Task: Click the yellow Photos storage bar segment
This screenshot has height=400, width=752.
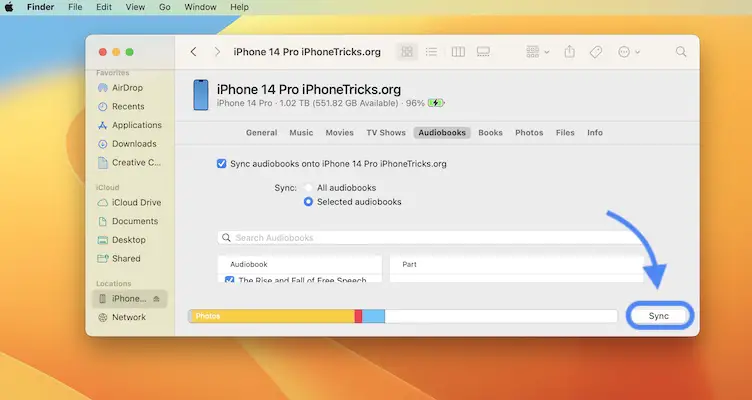Action: [x=270, y=316]
